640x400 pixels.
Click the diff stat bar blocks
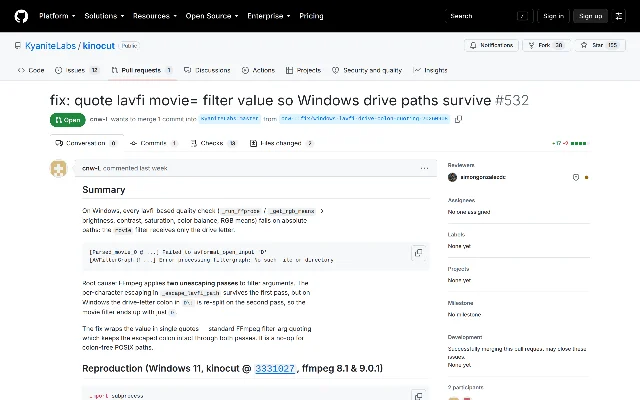578,143
